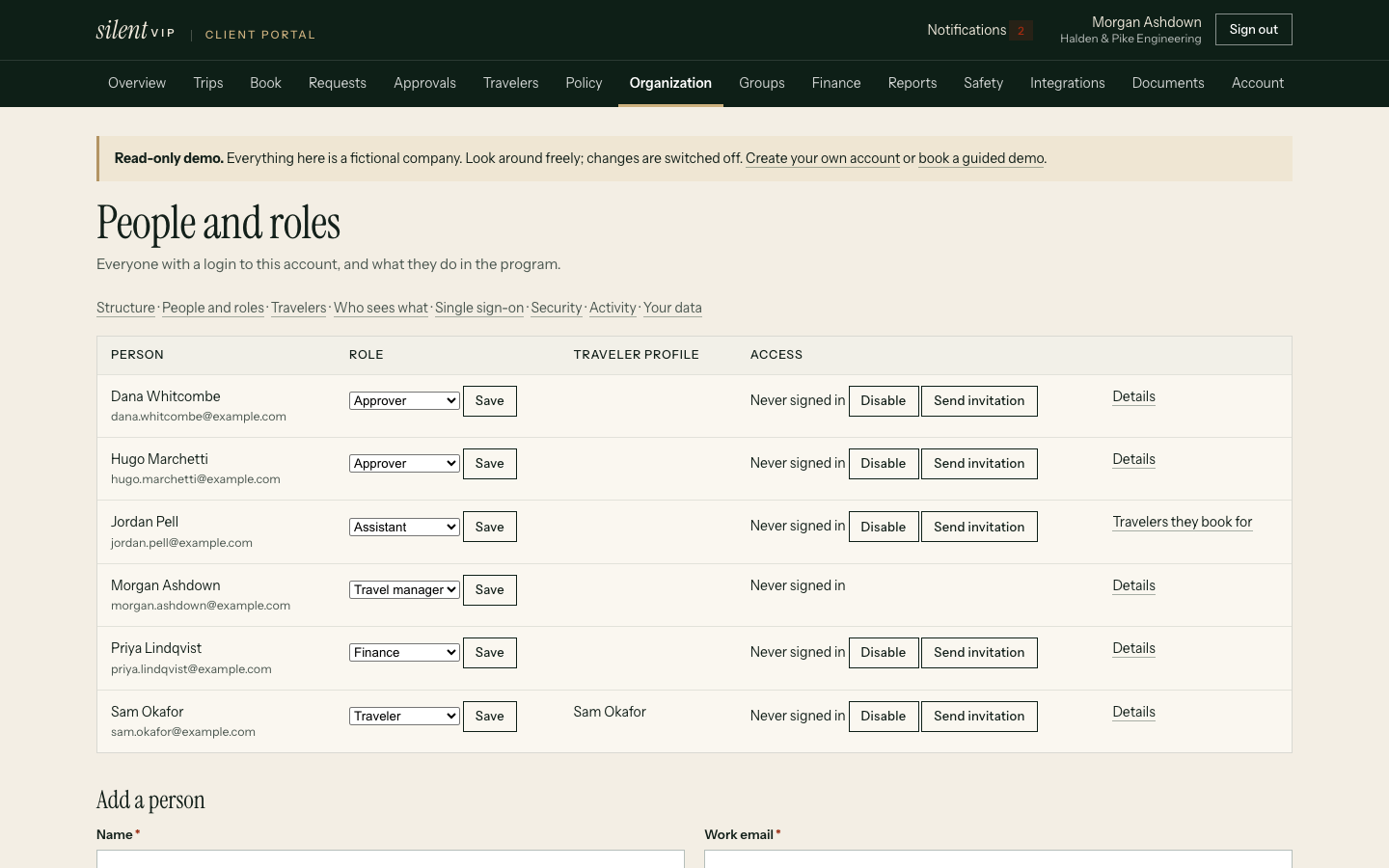
Task: Change Priya Lindqvist's Finance role dropdown
Action: [404, 653]
